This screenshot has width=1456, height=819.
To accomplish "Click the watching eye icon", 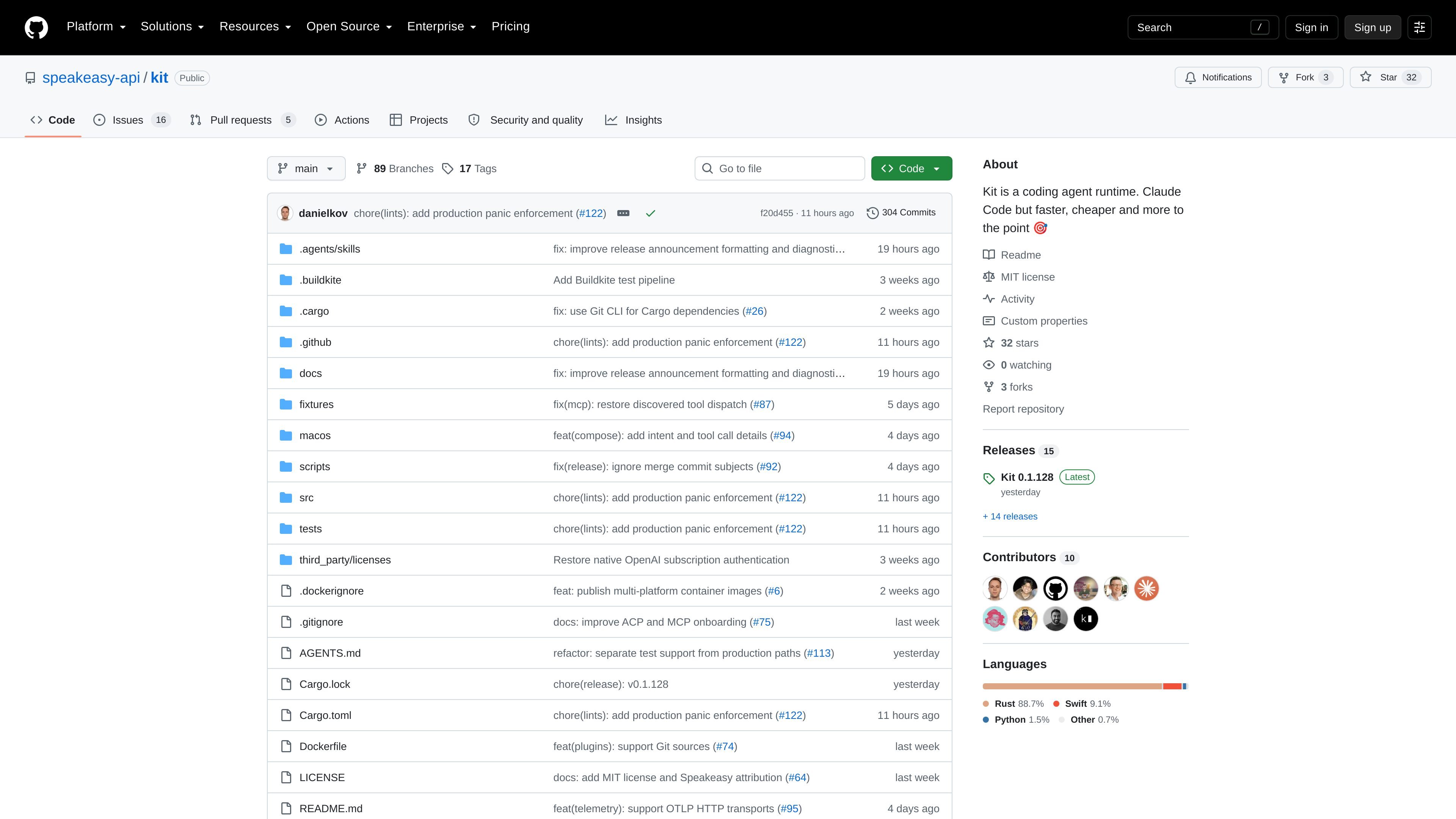I will (x=988, y=365).
